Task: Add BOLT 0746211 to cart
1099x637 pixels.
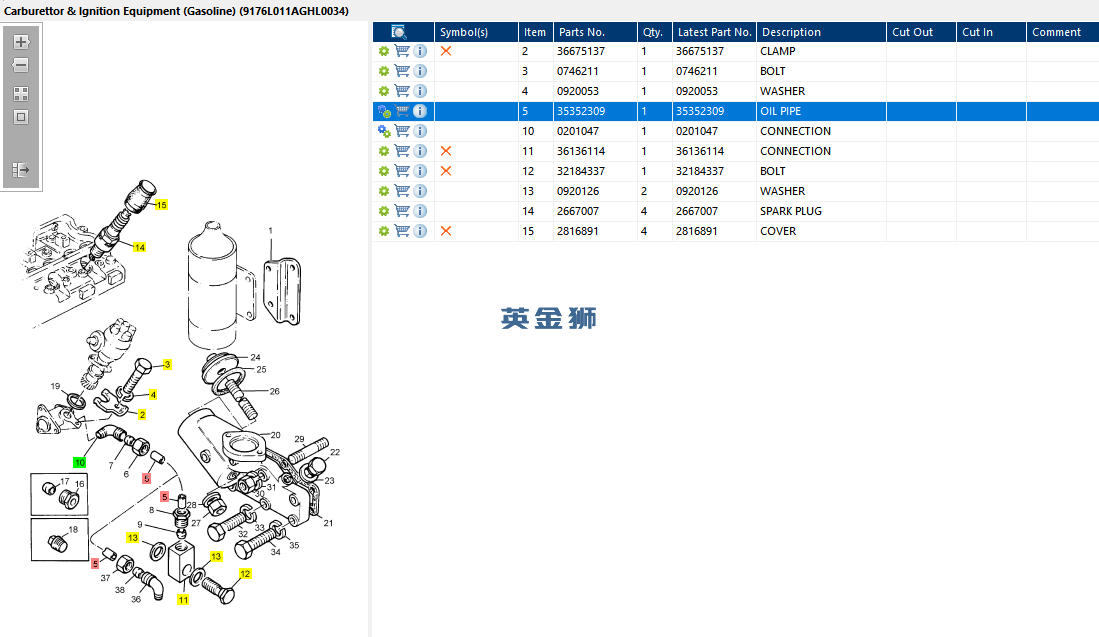Action: [402, 71]
